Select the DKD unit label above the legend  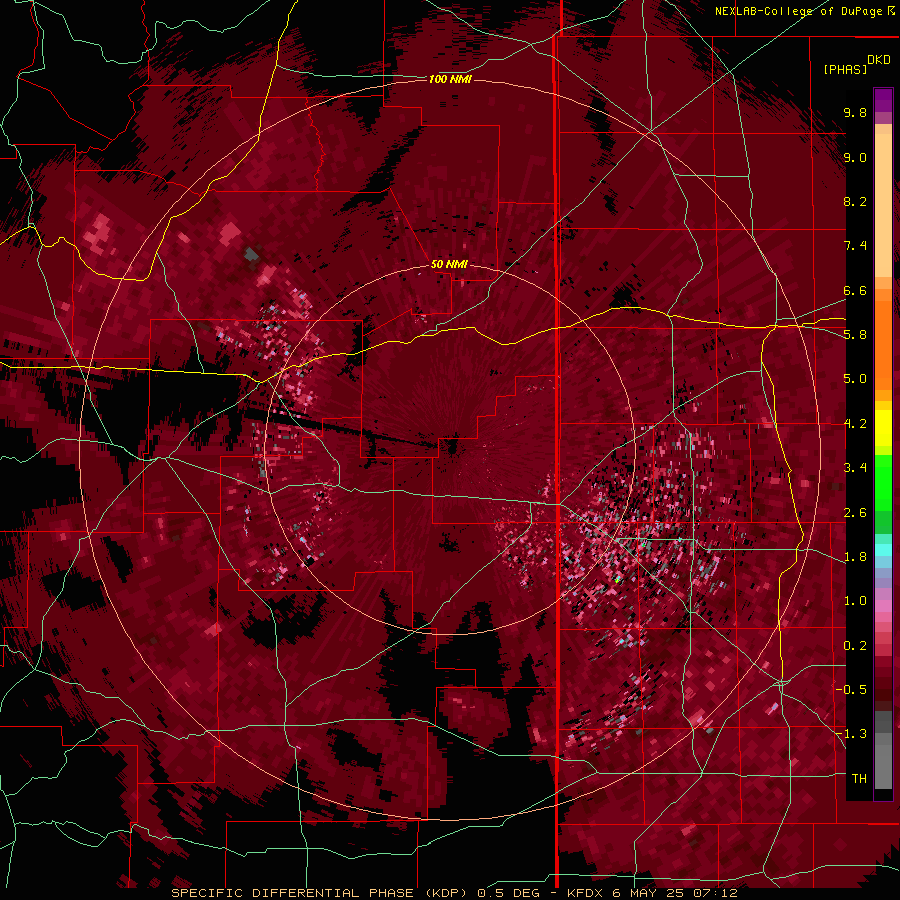click(x=879, y=60)
